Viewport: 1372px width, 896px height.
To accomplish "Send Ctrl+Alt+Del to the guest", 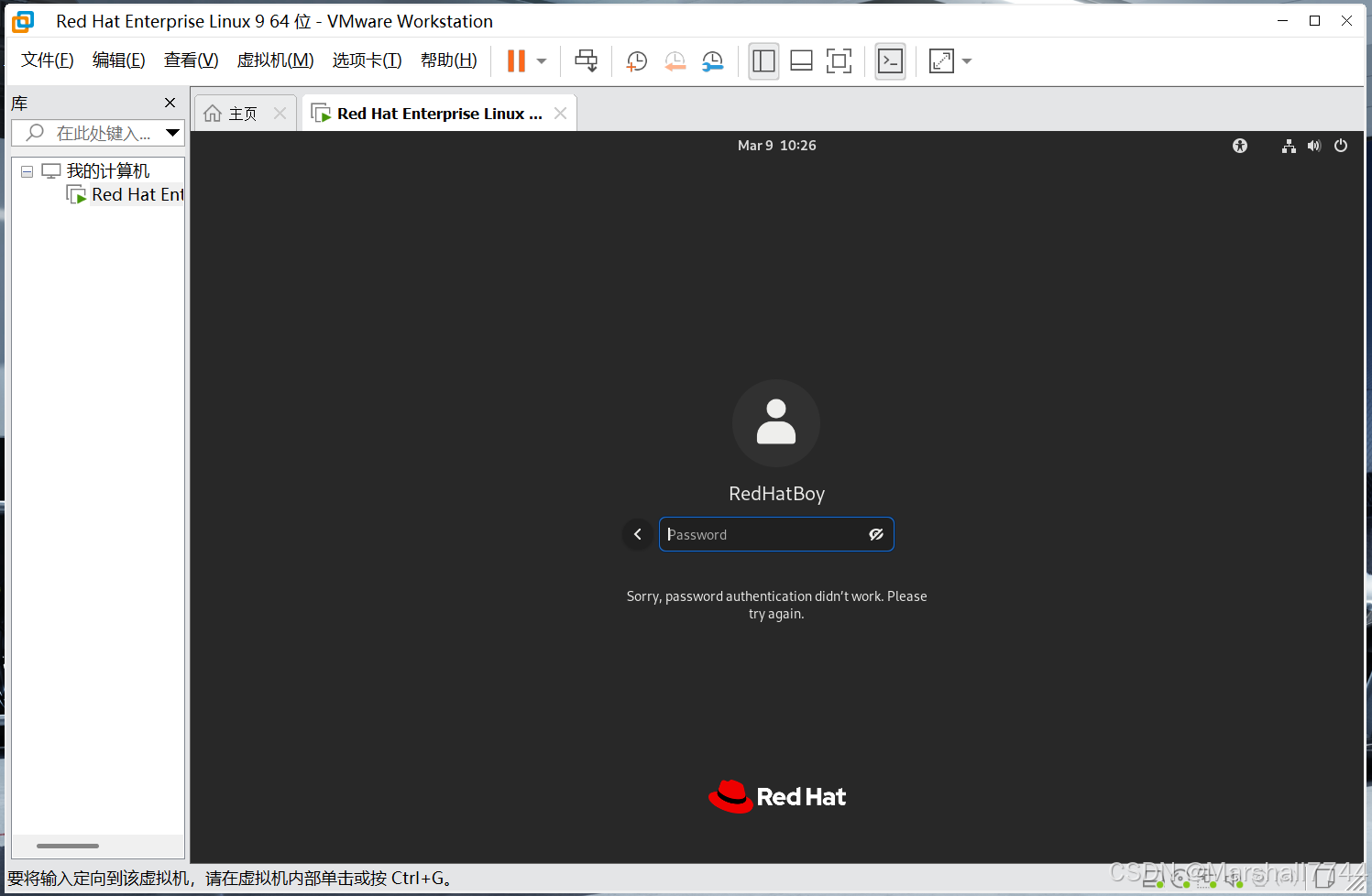I will point(586,60).
